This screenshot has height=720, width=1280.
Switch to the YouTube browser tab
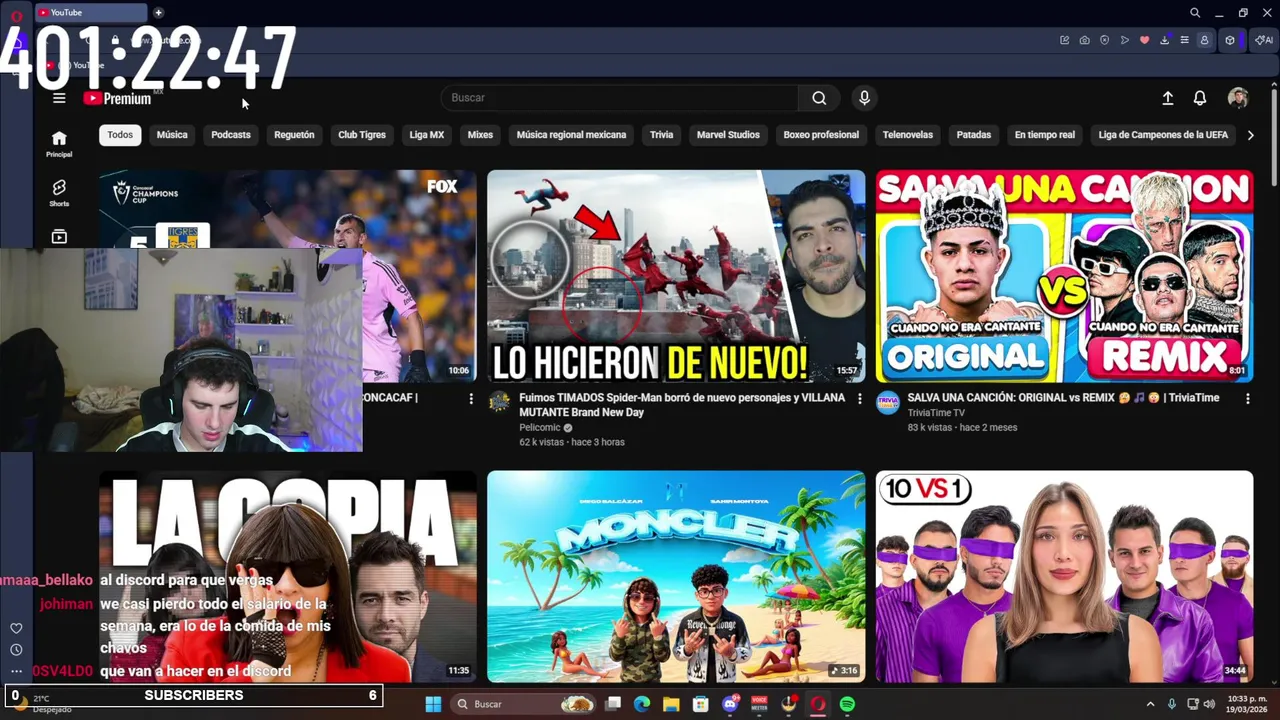coord(90,12)
